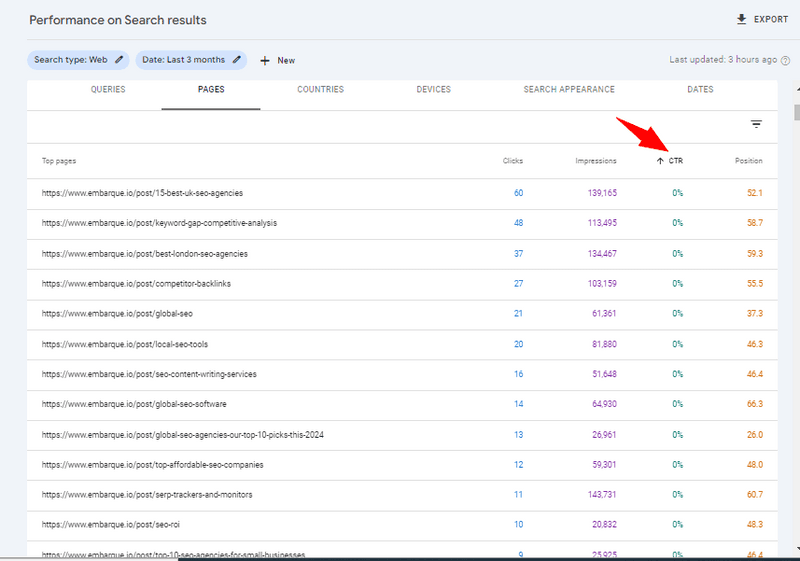Open the Countries tab

(x=320, y=89)
